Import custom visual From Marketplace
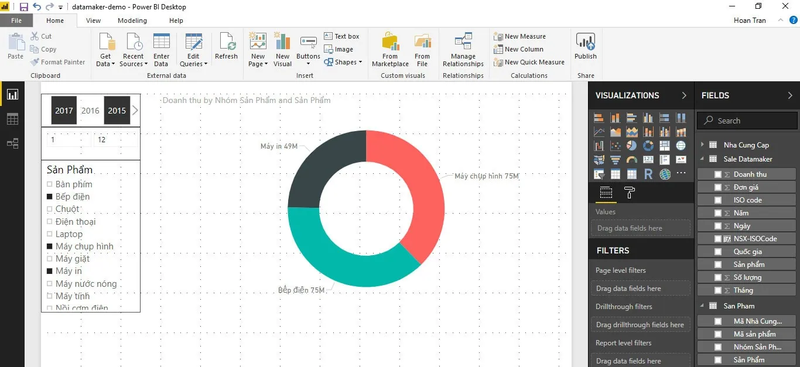This screenshot has height=367, width=800. tap(390, 50)
